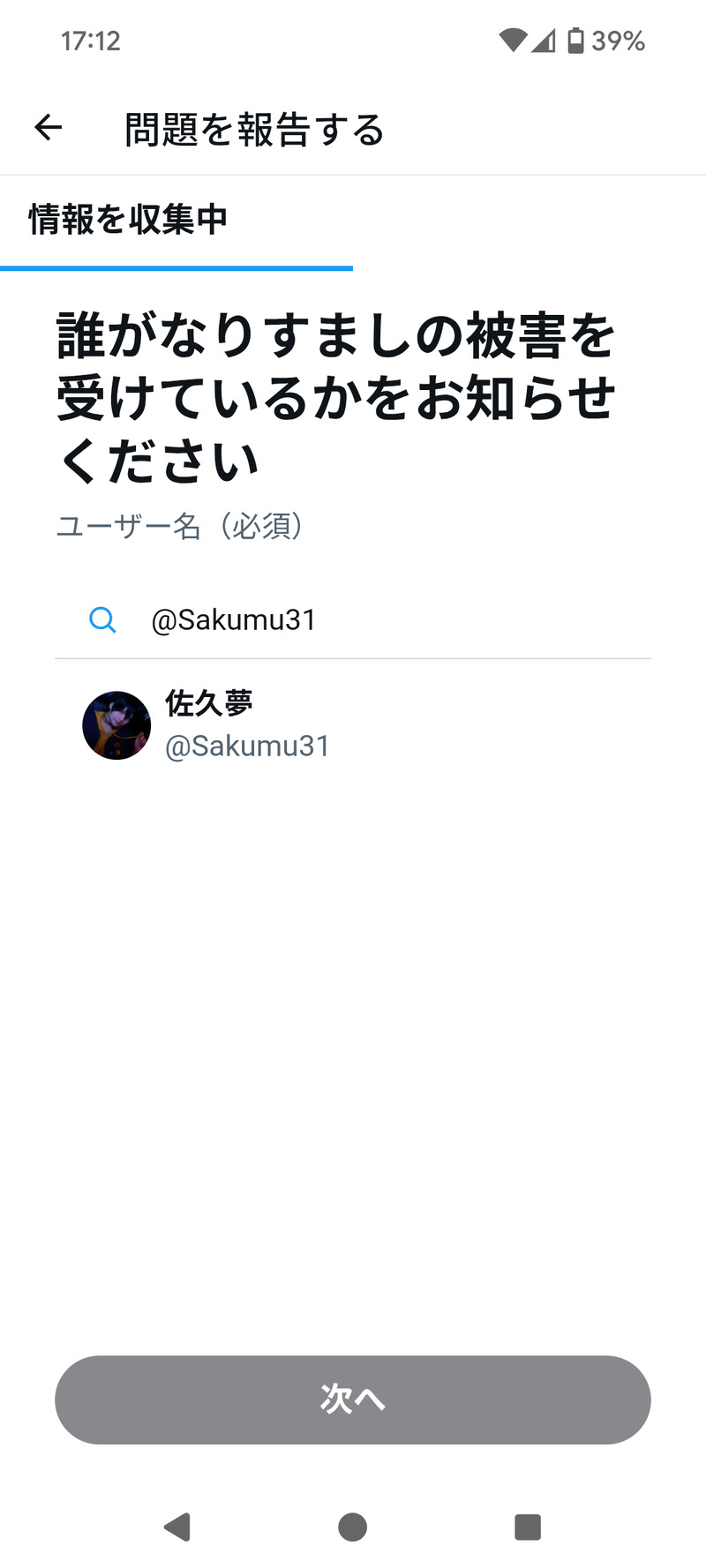Tap the 誰がなりすましの被害を heading text
This screenshot has height=1568, width=706.
[x=336, y=336]
